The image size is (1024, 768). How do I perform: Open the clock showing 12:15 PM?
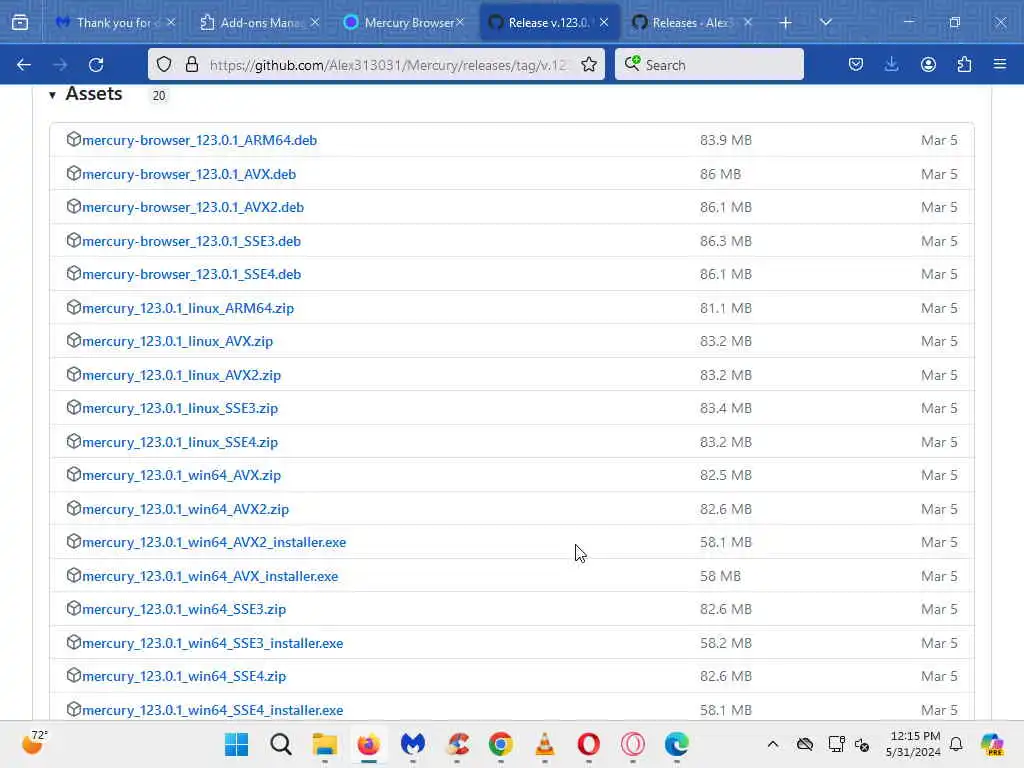pos(913,744)
